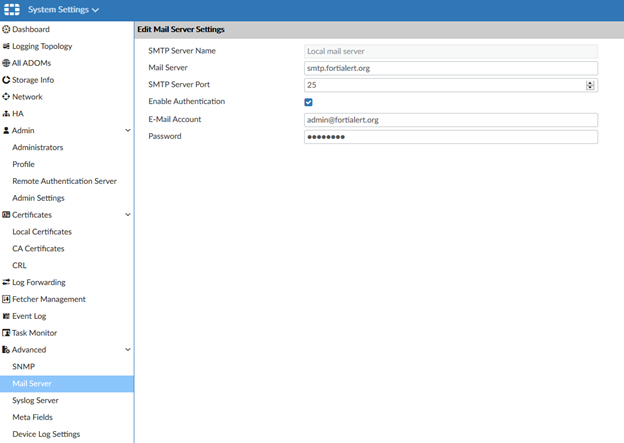The width and height of the screenshot is (624, 443).
Task: Click the Fetcher Management icon
Action: pos(6,299)
